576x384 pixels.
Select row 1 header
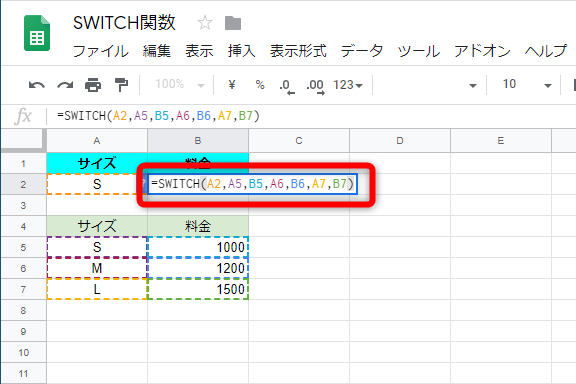[x=24, y=163]
